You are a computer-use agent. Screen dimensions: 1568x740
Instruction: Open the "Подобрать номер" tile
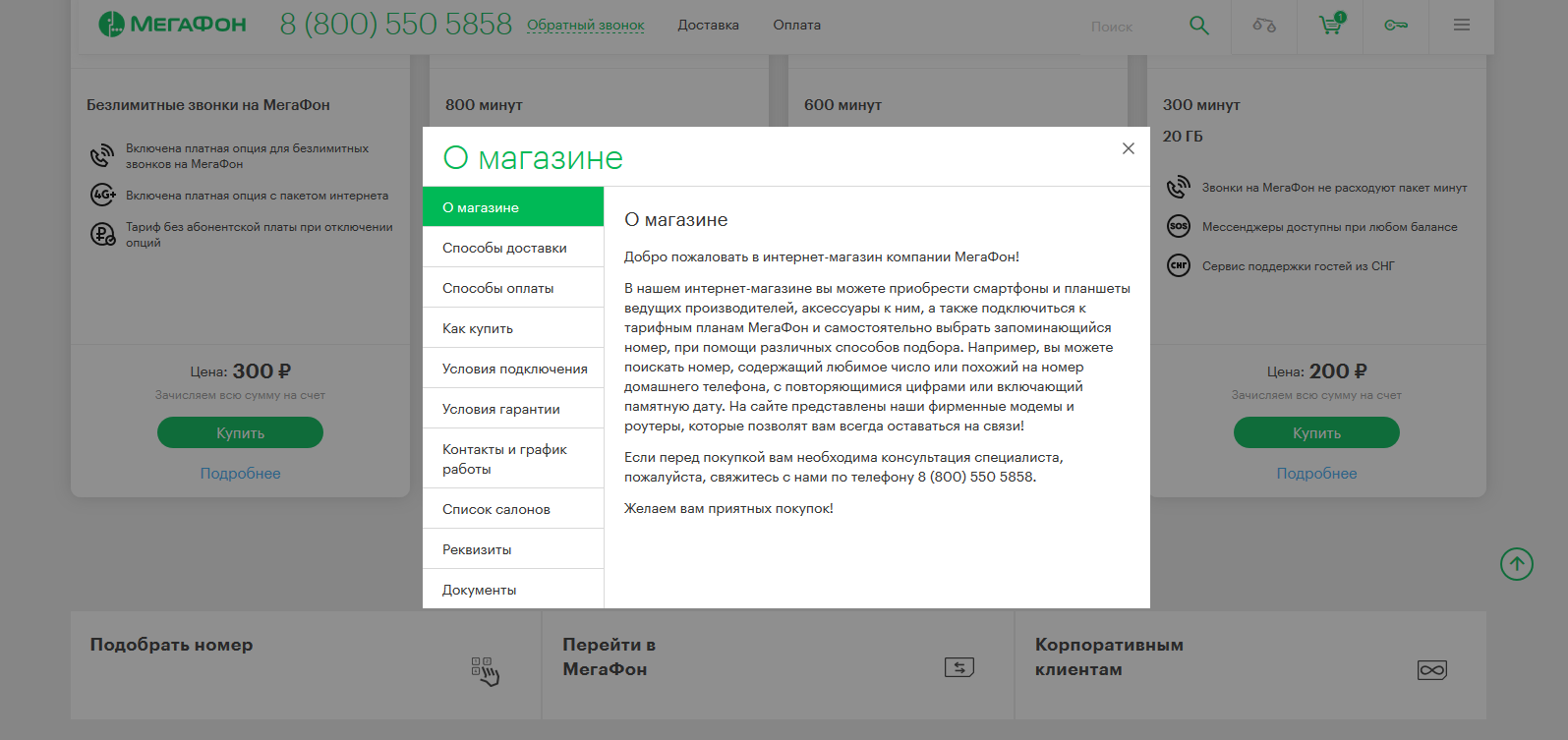pyautogui.click(x=306, y=665)
